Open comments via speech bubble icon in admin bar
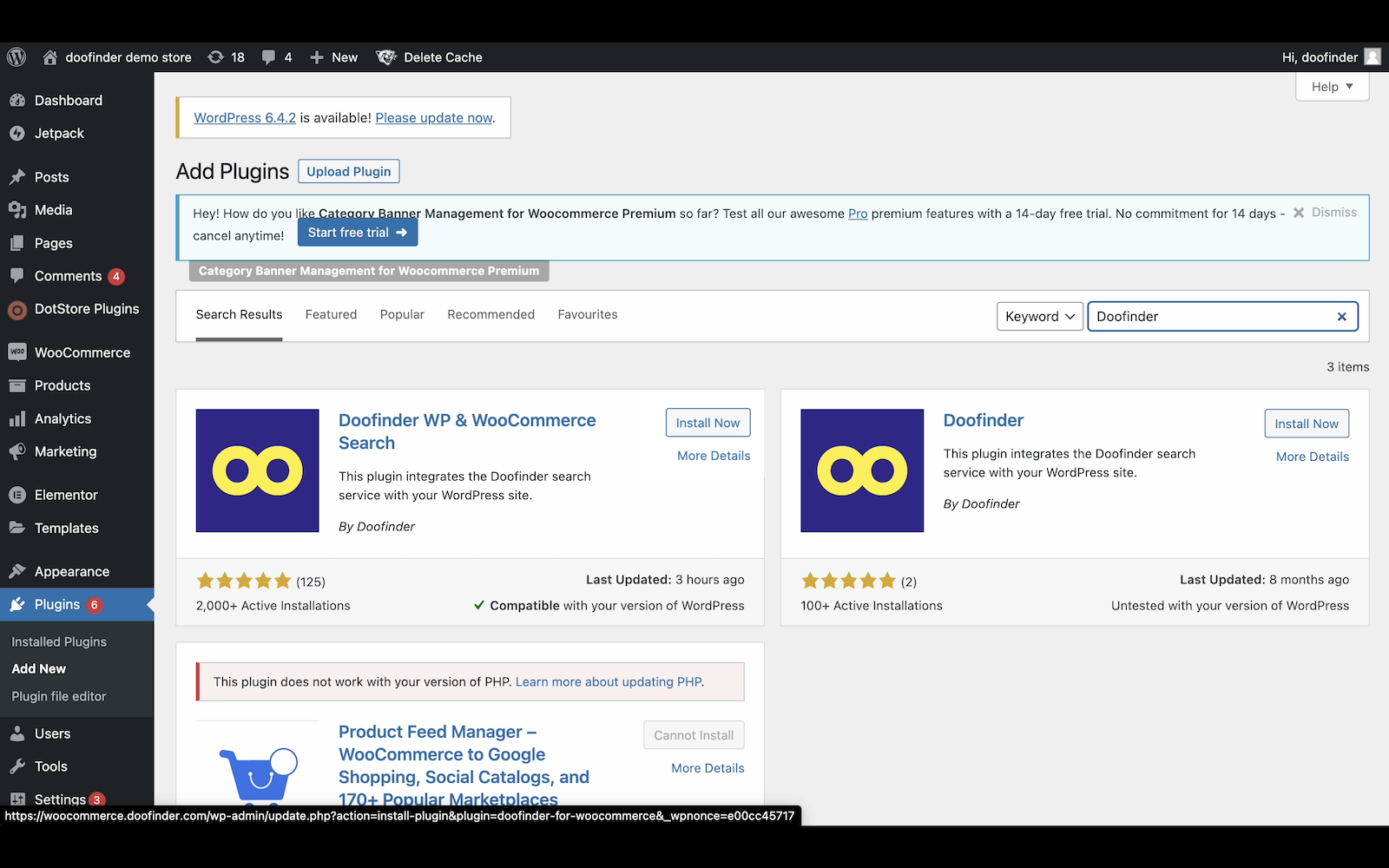Viewport: 1389px width, 868px height. point(269,57)
